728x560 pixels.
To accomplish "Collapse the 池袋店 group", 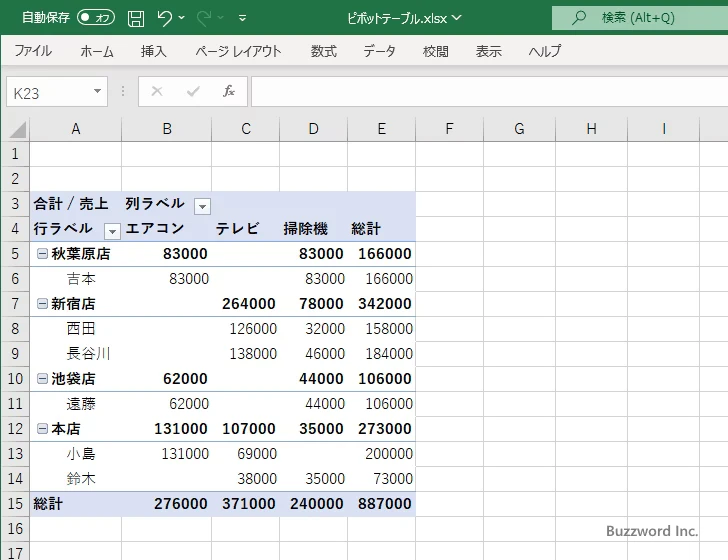I will point(42,378).
